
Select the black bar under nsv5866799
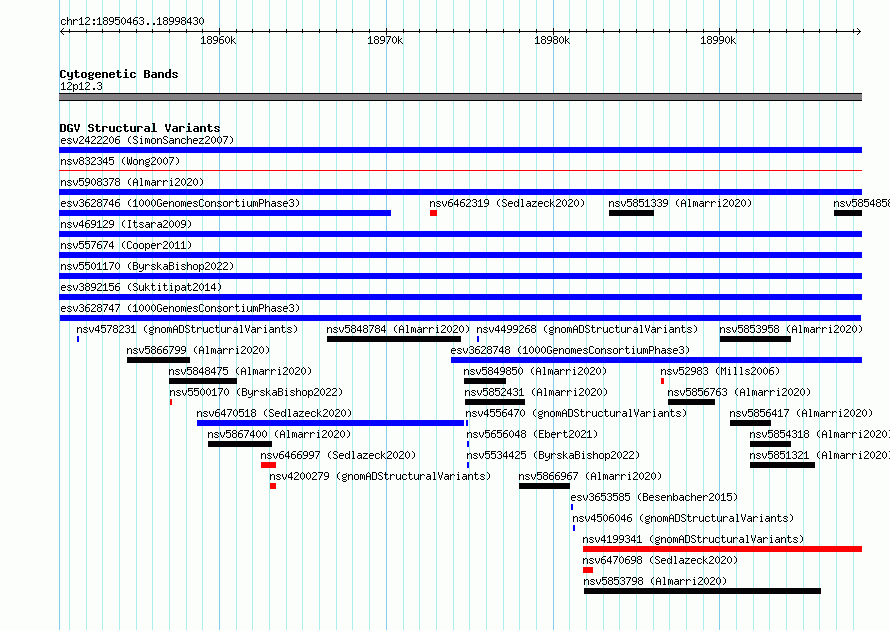[158, 360]
